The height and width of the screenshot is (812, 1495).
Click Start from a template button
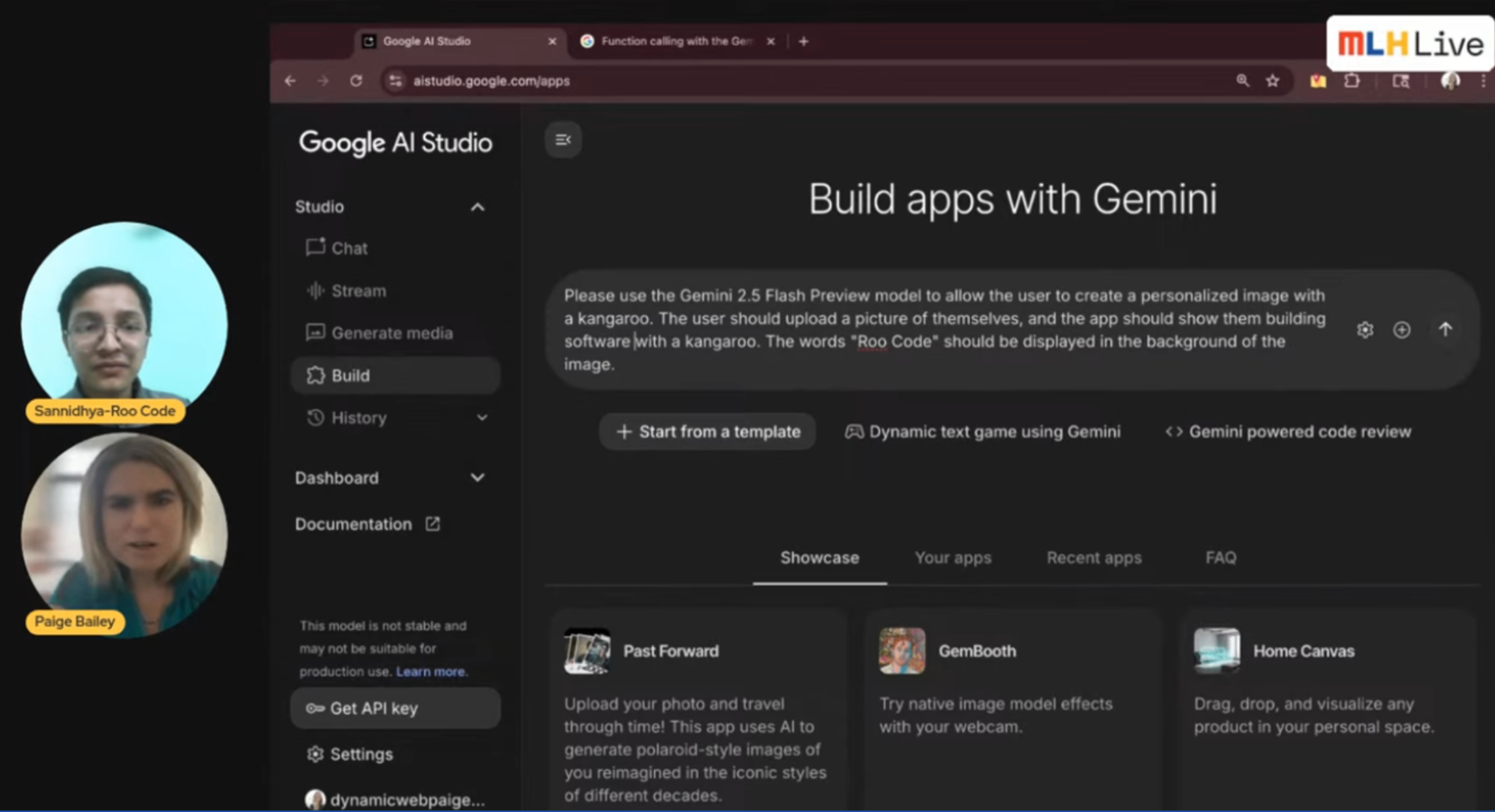[x=708, y=432]
